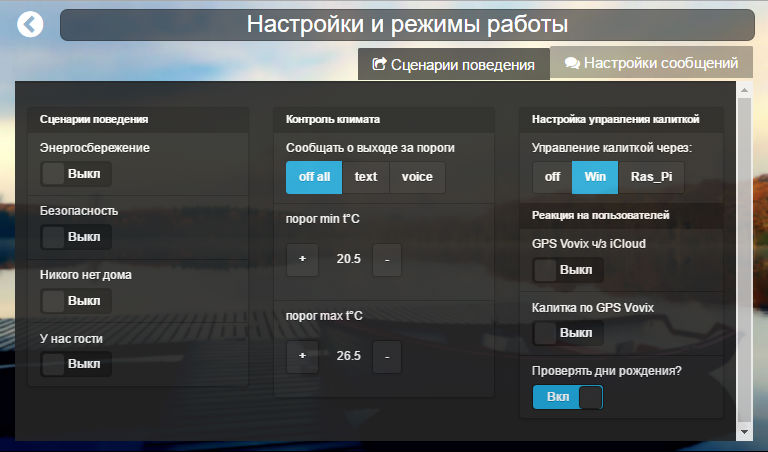Image resolution: width=768 pixels, height=452 pixels.
Task: Decrease порог min t°C with minus button
Action: (x=387, y=260)
